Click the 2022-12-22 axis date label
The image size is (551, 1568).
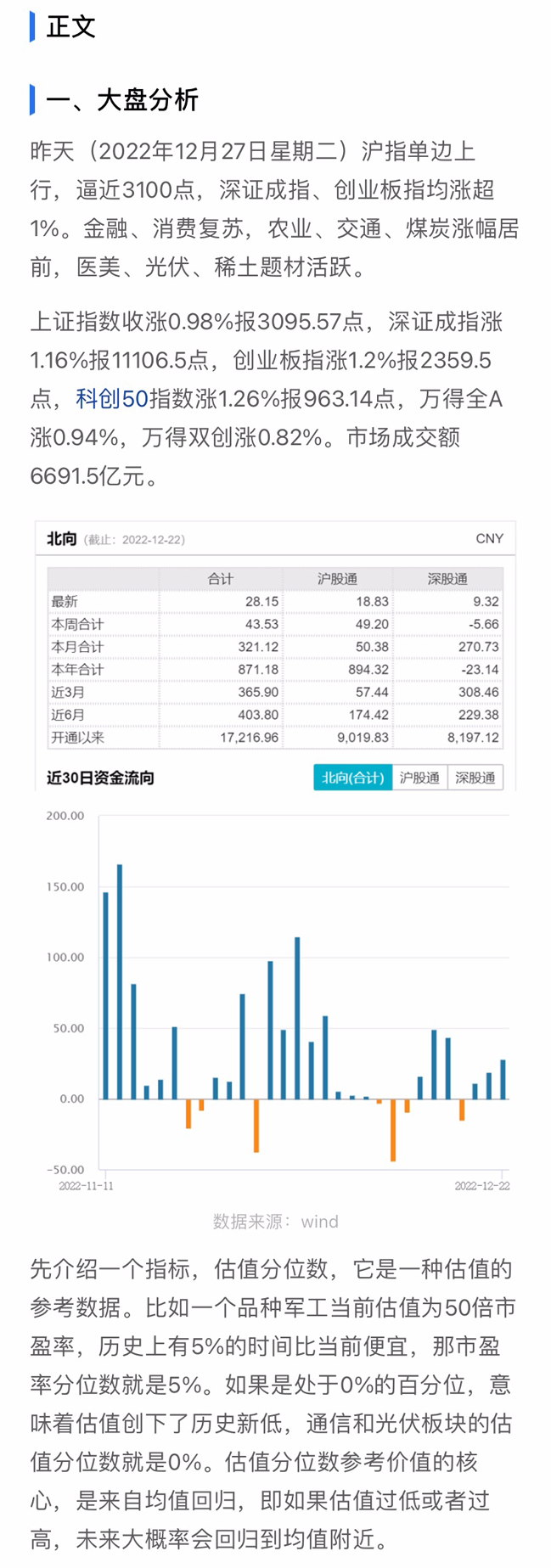(x=481, y=1186)
